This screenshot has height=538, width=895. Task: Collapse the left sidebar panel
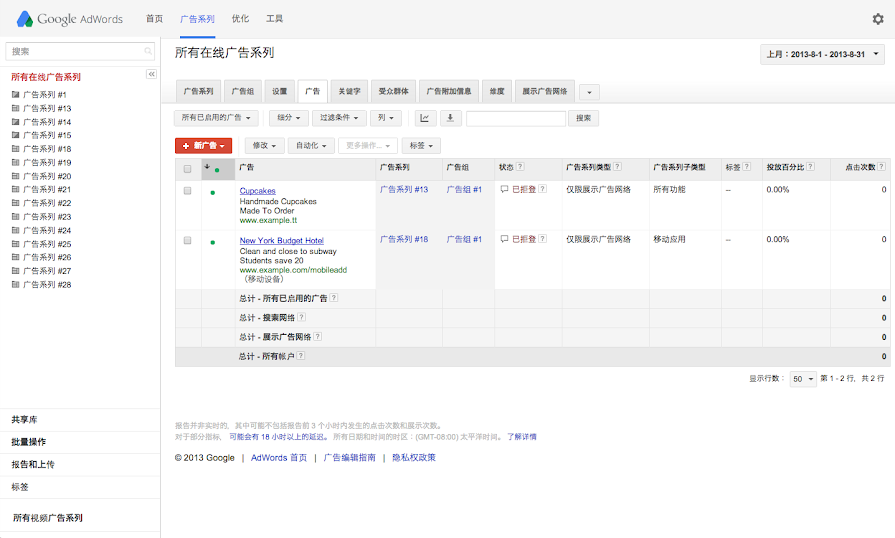[152, 75]
